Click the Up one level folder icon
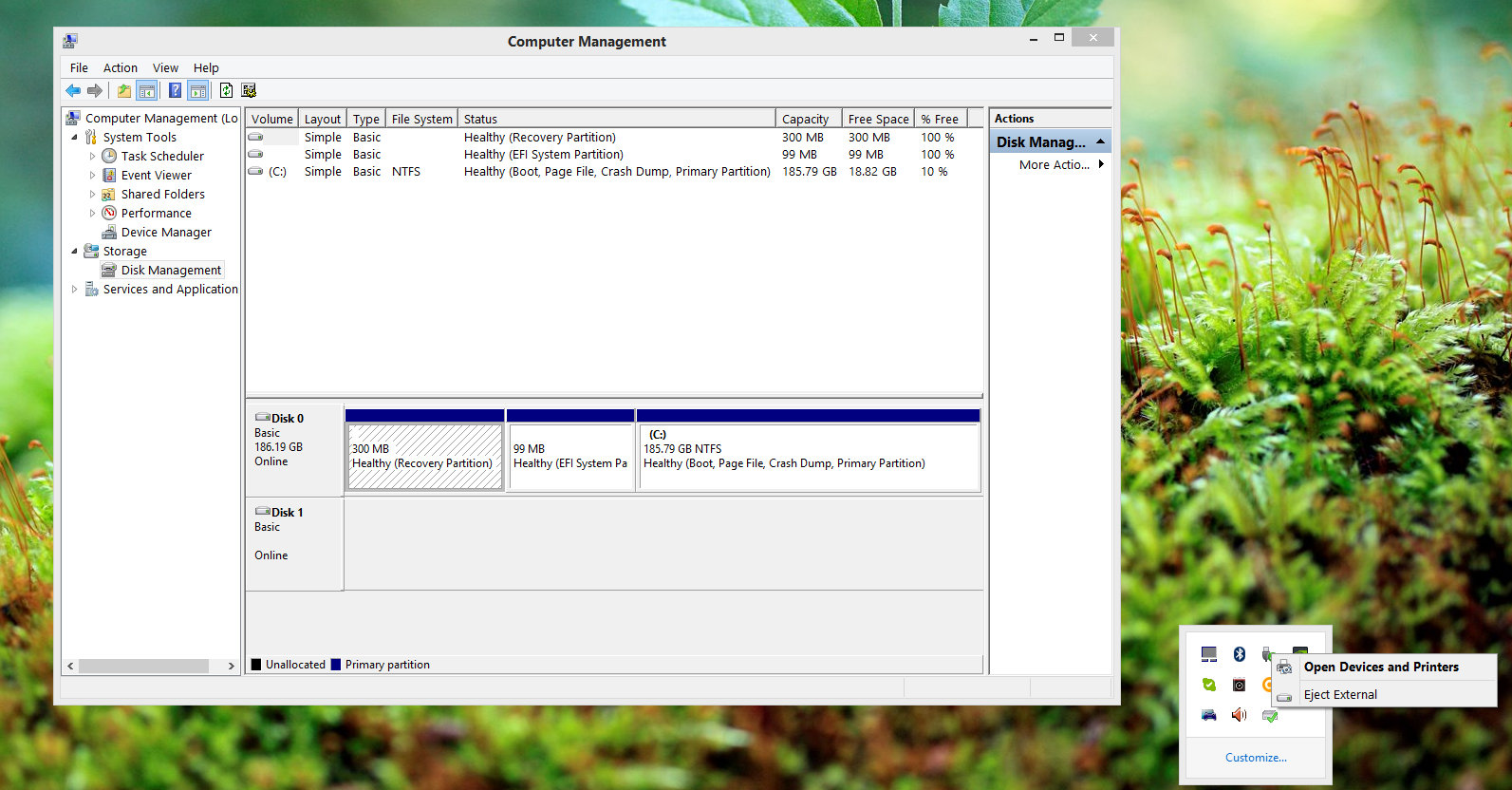This screenshot has width=1512, height=790. point(123,91)
